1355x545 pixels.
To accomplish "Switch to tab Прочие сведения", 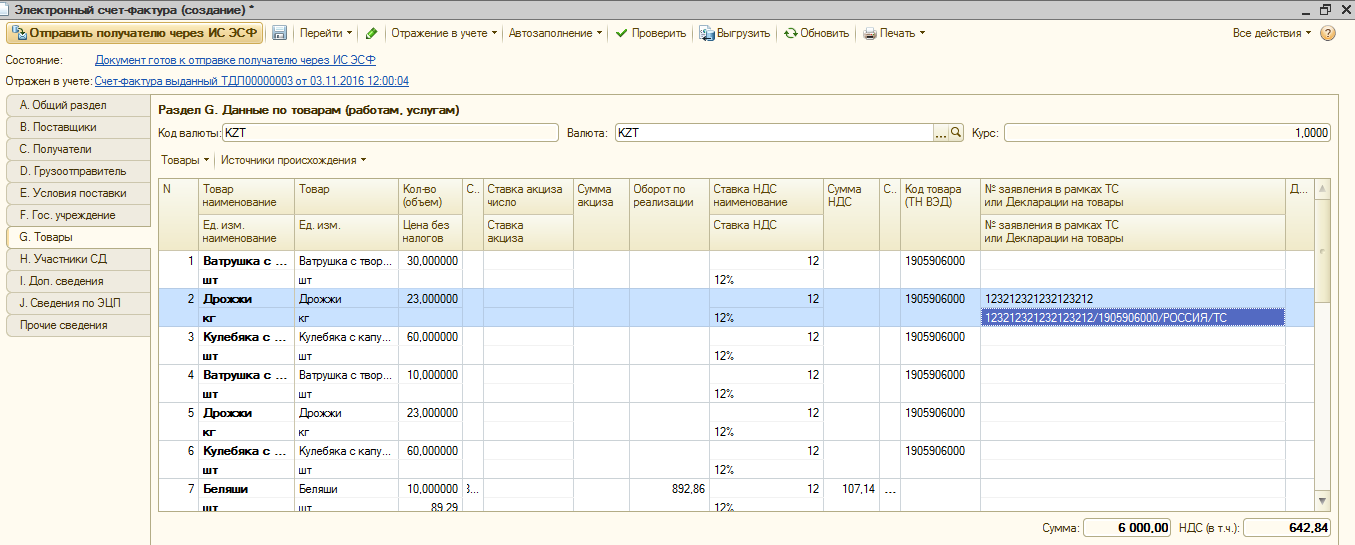I will pos(77,325).
